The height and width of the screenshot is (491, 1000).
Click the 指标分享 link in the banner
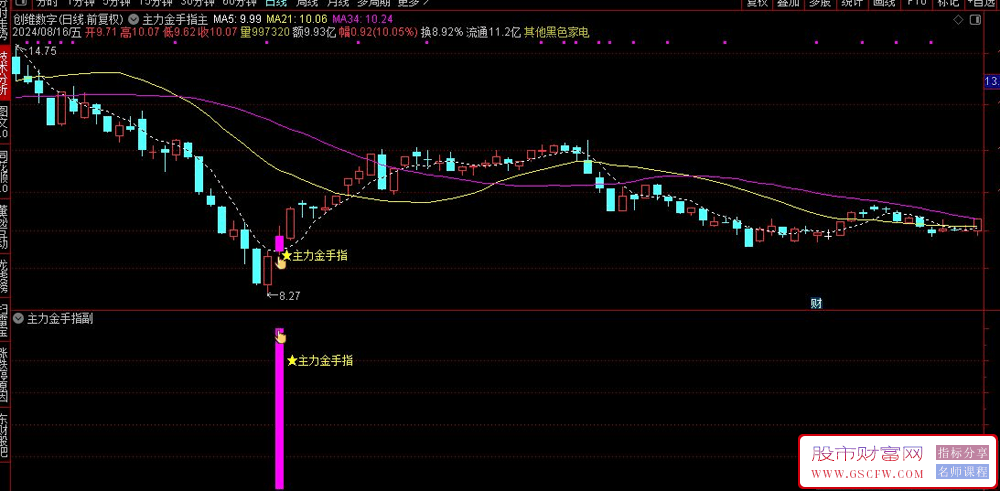point(962,453)
